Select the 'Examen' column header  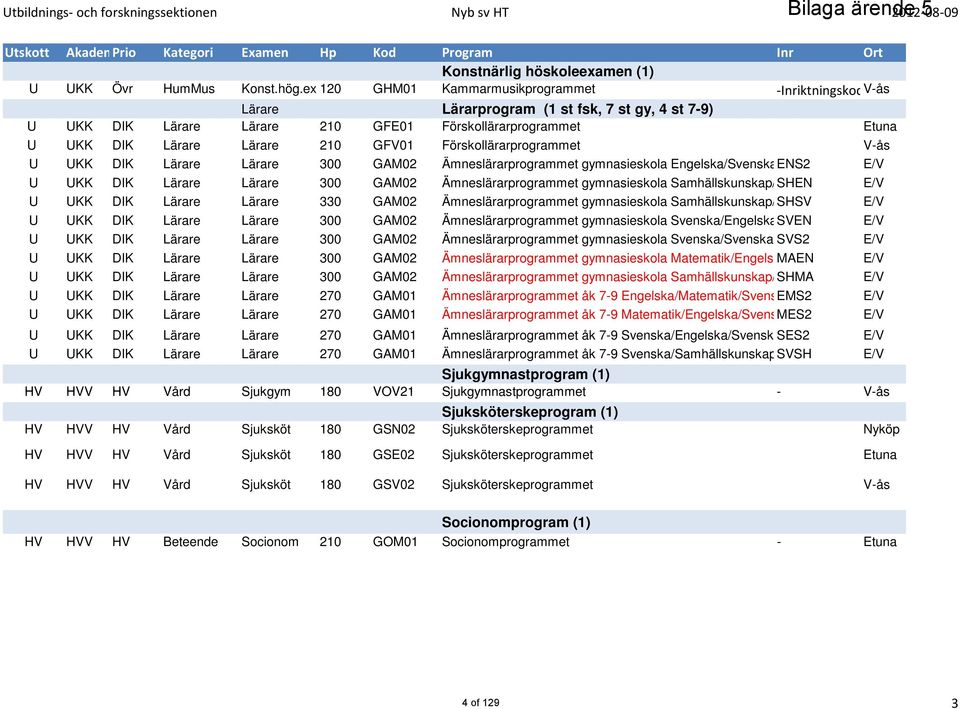264,53
